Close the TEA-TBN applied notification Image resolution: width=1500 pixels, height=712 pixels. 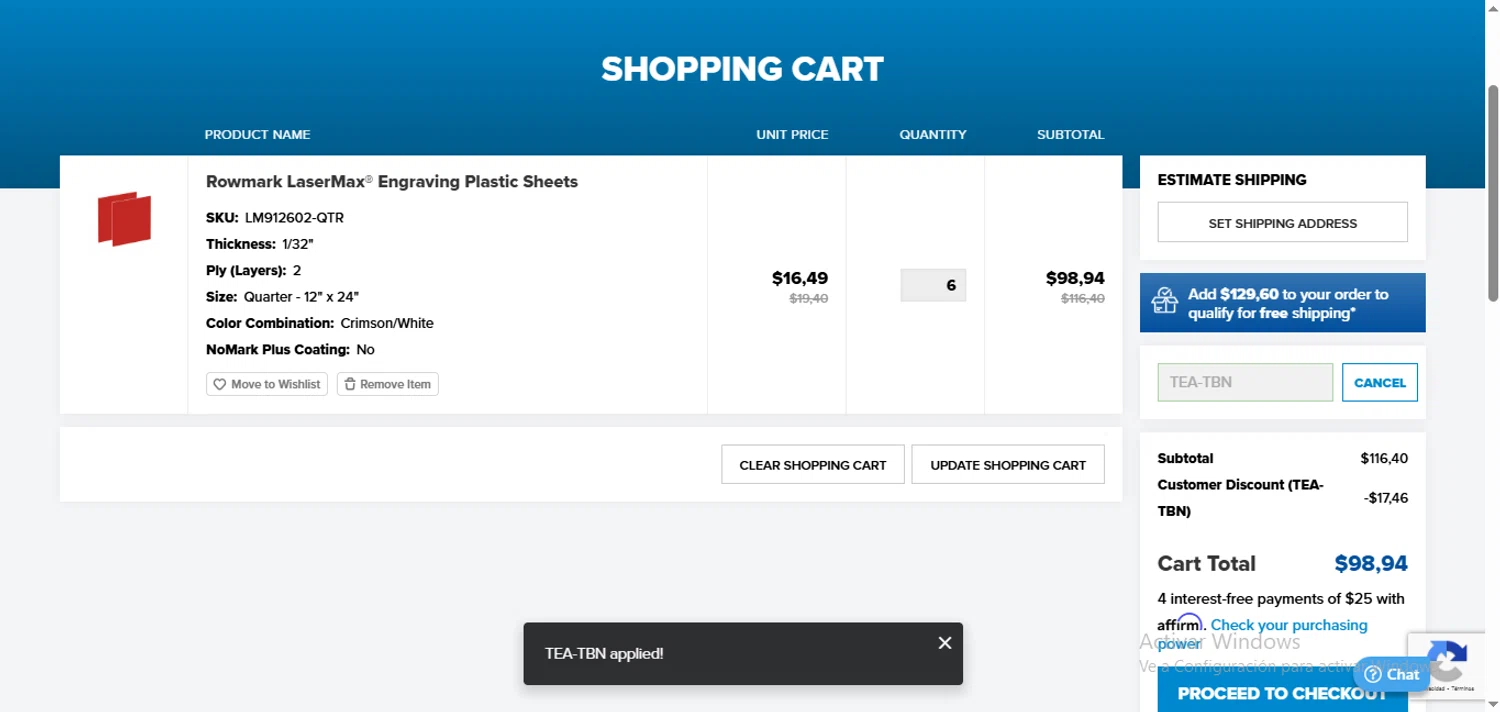click(944, 643)
